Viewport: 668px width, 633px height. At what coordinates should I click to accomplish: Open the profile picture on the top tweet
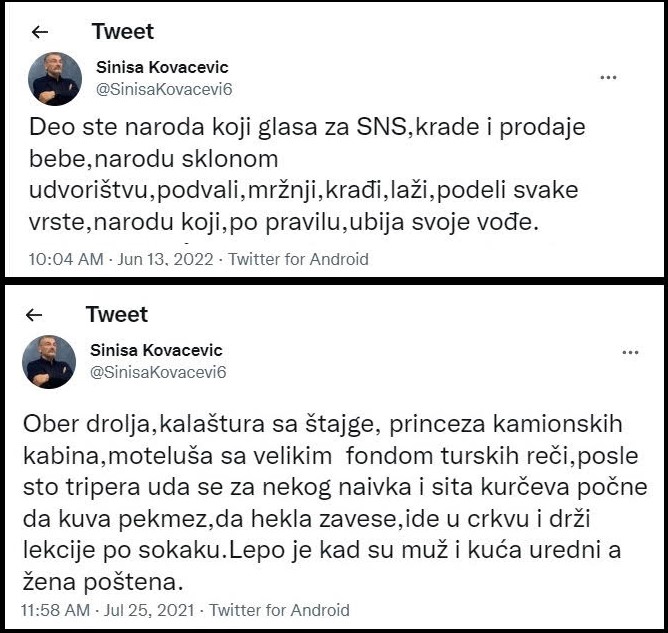click(x=55, y=77)
